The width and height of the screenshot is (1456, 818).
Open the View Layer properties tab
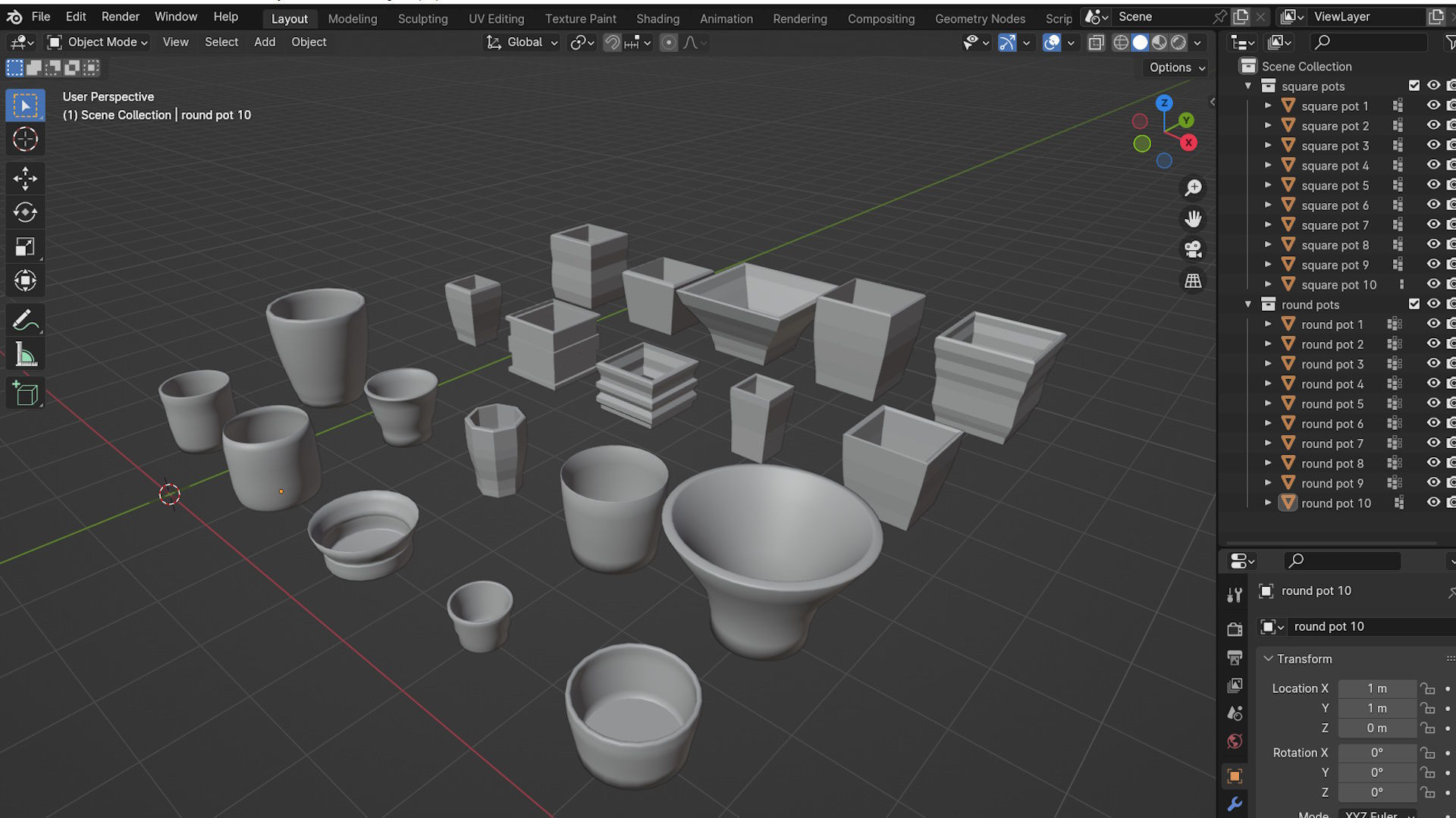(x=1235, y=685)
